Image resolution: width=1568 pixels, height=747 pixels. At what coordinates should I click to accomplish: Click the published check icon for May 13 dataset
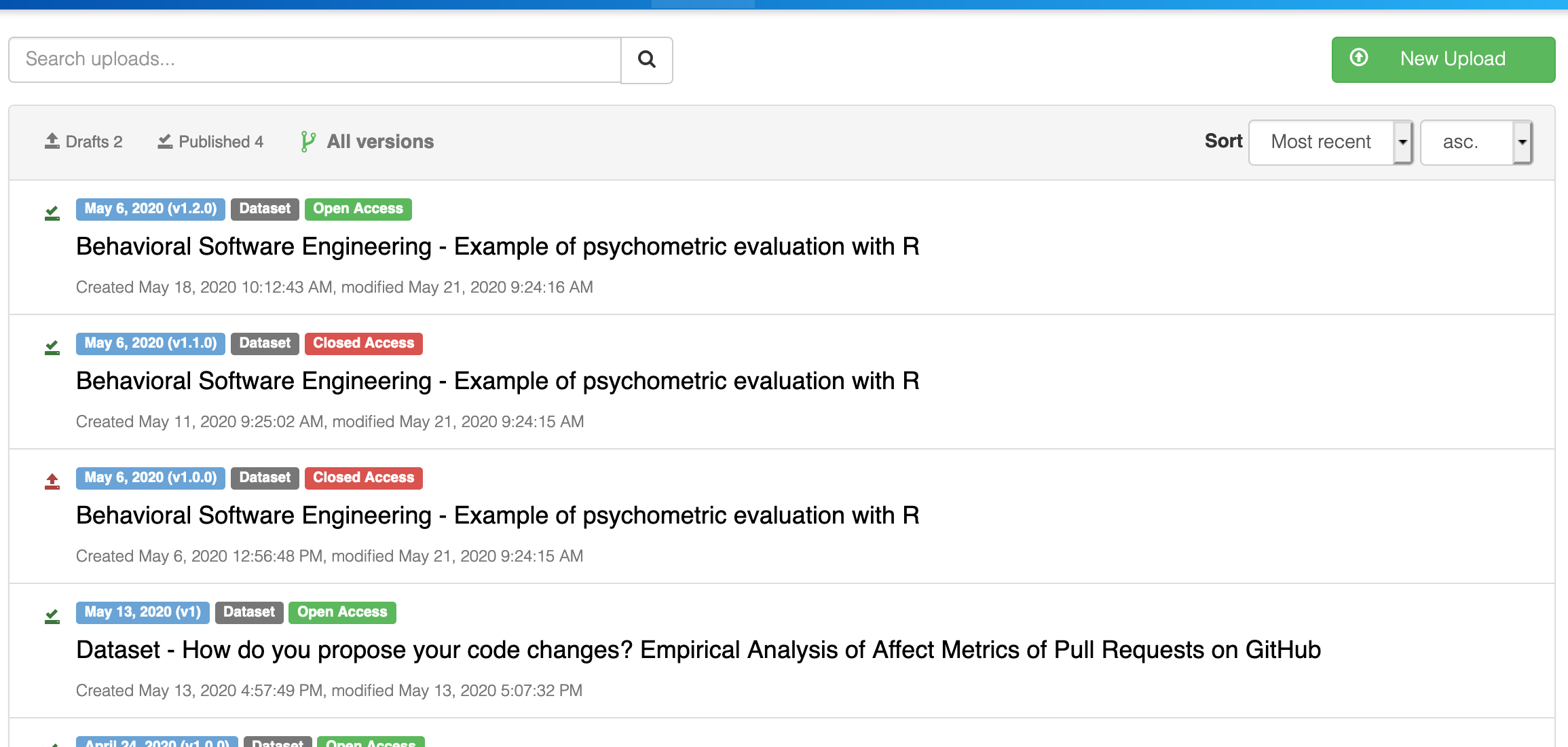point(52,617)
